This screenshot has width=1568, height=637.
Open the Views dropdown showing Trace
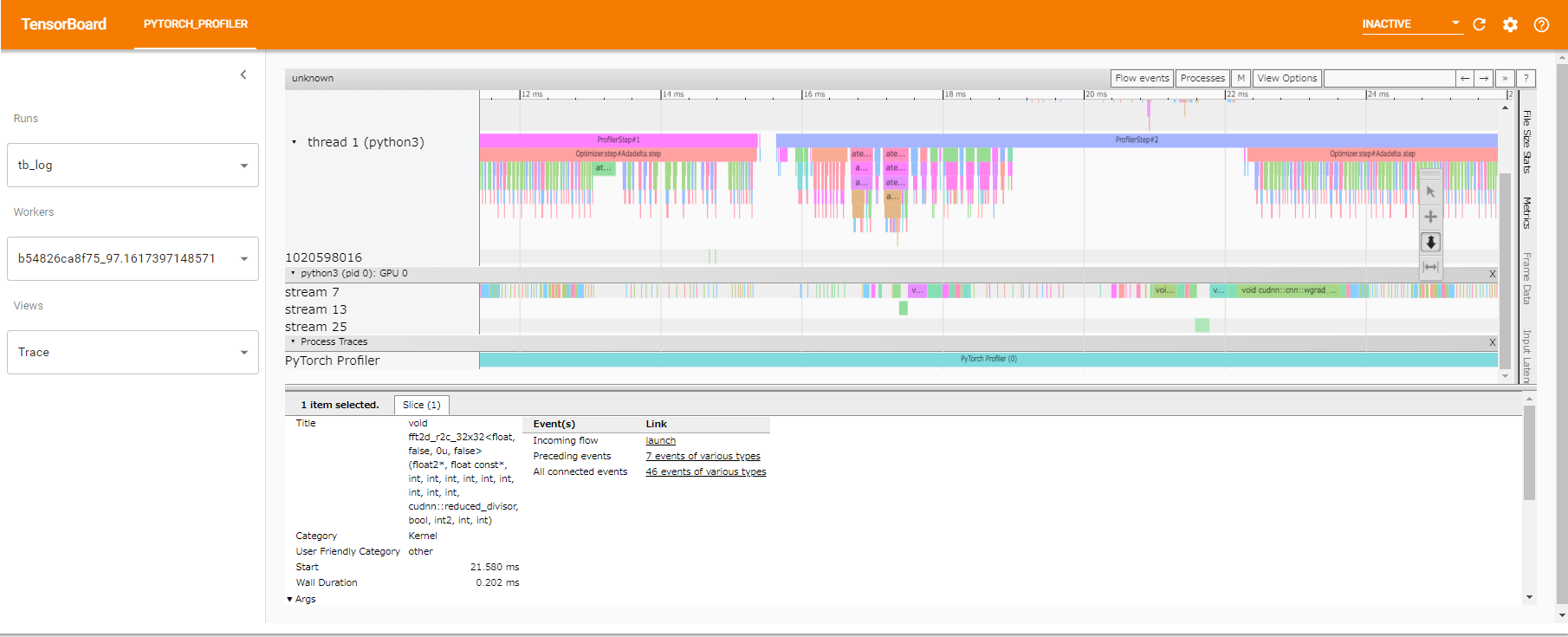[x=133, y=352]
